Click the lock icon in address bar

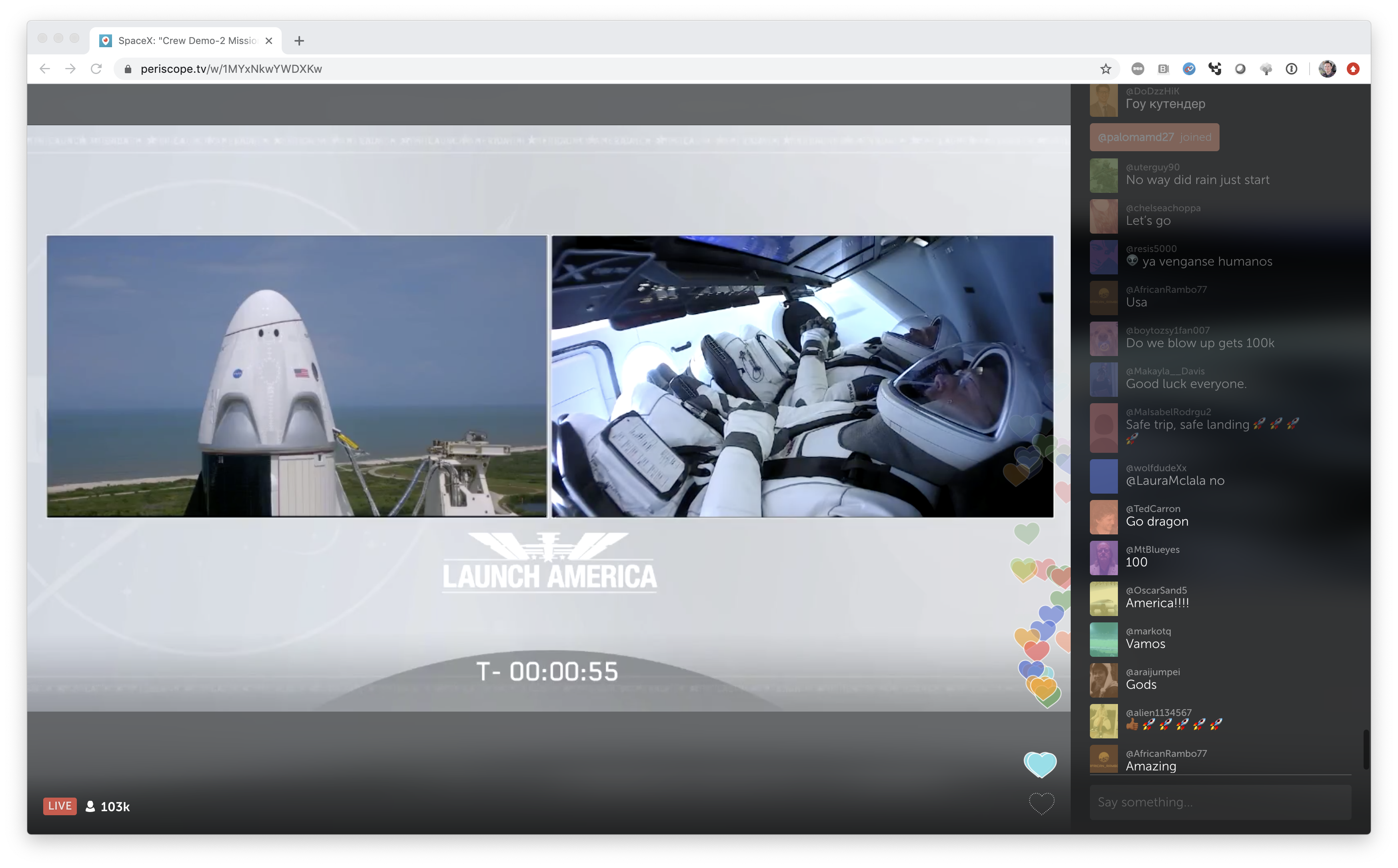pyautogui.click(x=128, y=69)
